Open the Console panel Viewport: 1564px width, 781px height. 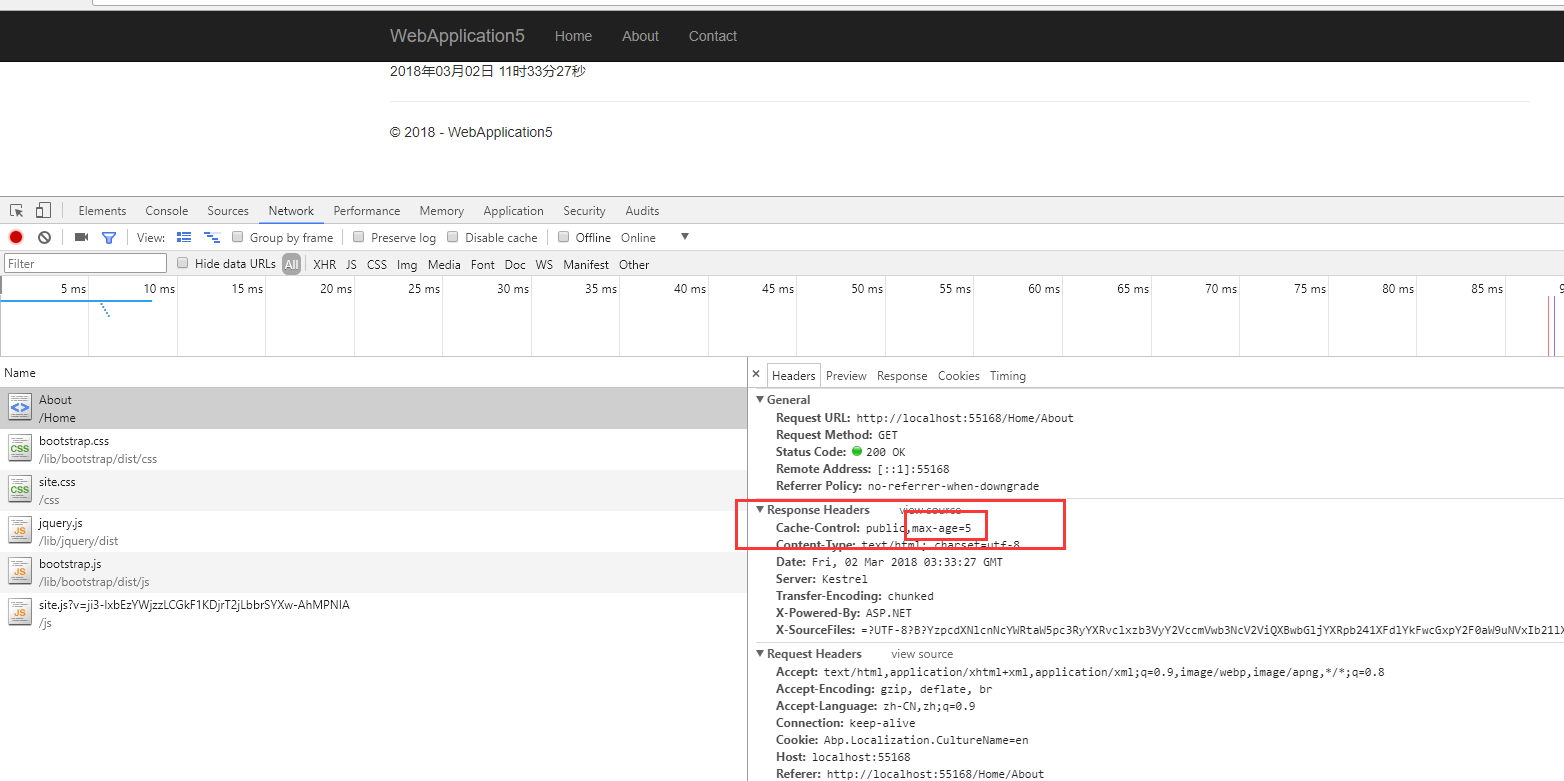(166, 210)
